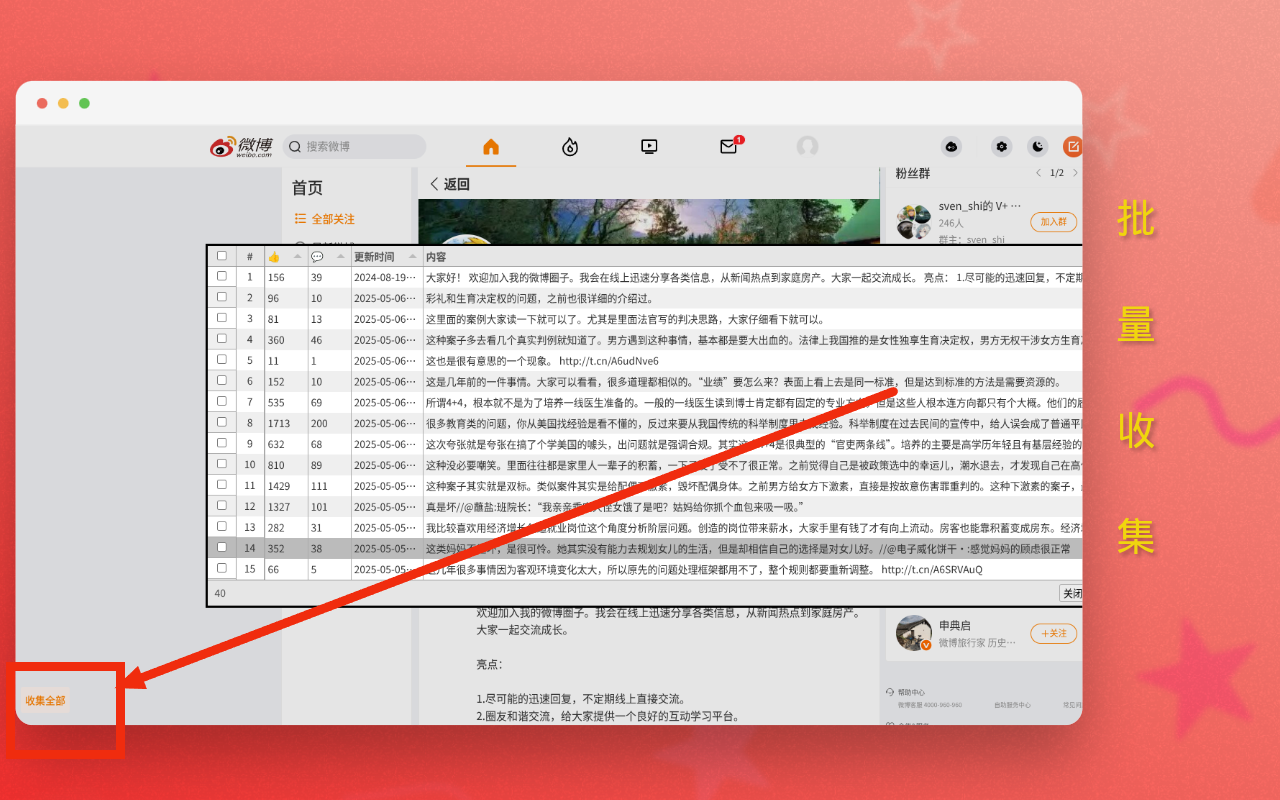
Task: Click 加入群 to join the fan group
Action: (1053, 222)
